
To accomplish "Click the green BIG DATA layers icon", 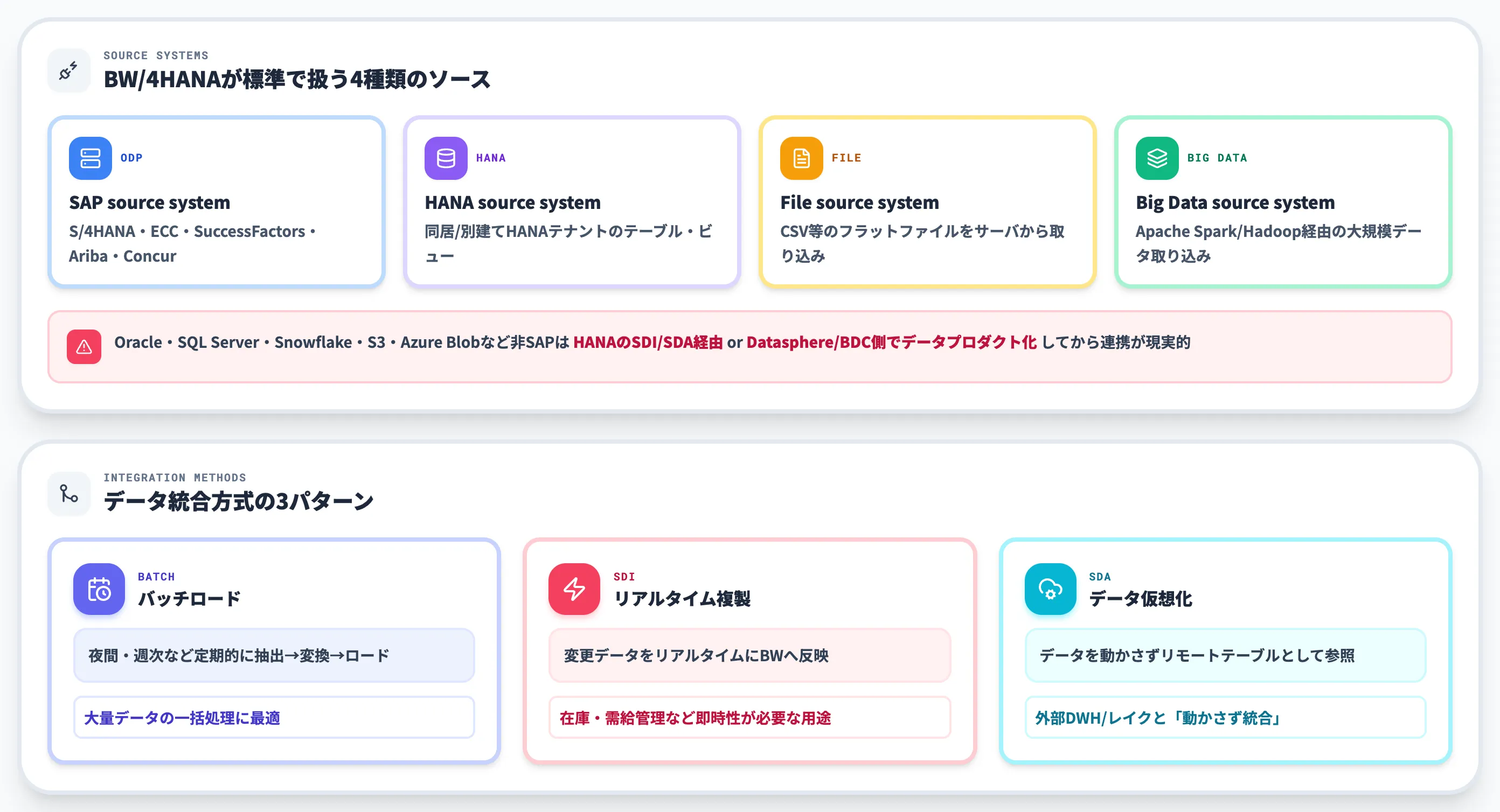I will pos(1157,158).
